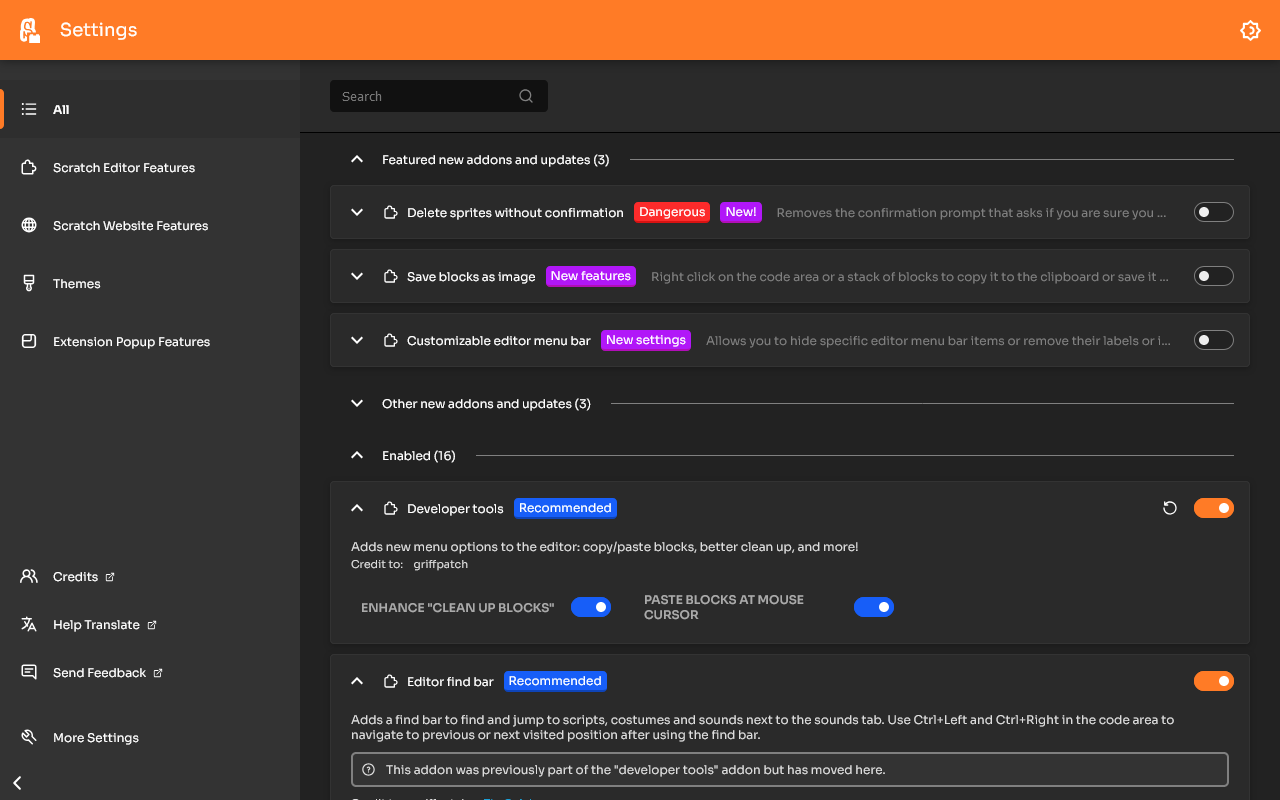
Task: Collapse the sidebar with the bottom-left arrow
Action: [x=17, y=783]
